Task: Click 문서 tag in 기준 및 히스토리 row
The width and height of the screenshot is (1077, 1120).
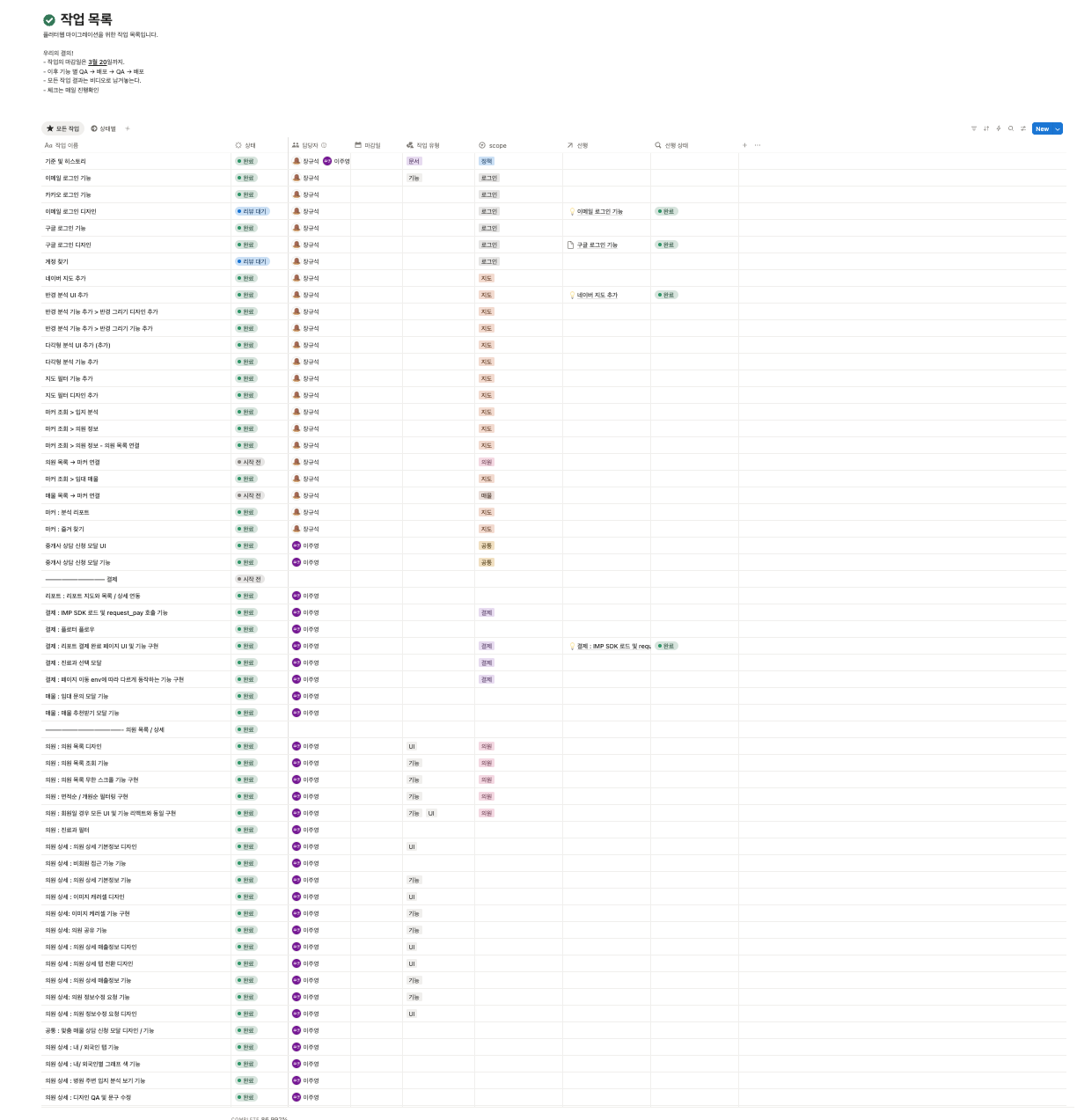Action: click(x=414, y=161)
